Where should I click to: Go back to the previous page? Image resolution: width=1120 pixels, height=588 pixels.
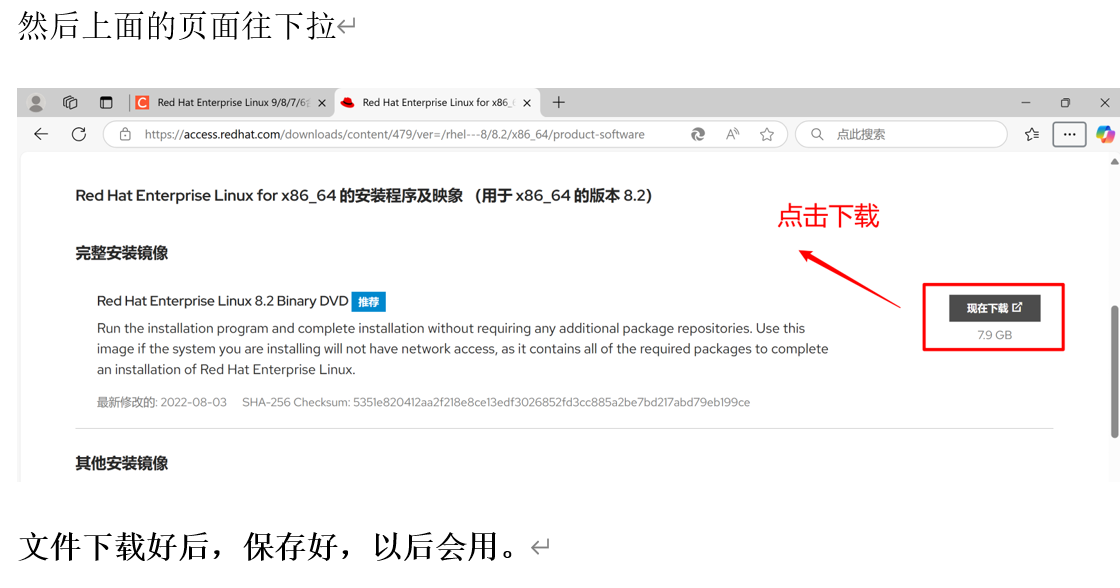pyautogui.click(x=41, y=134)
